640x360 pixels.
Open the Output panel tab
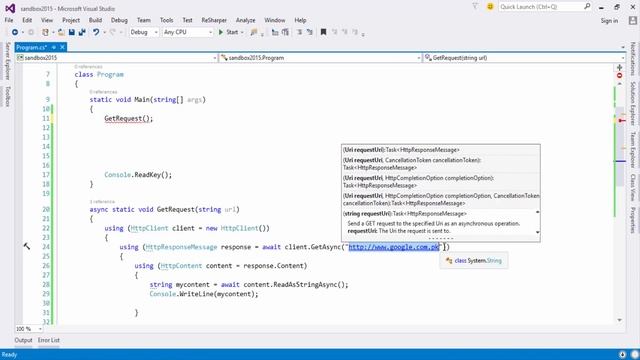click(x=23, y=340)
